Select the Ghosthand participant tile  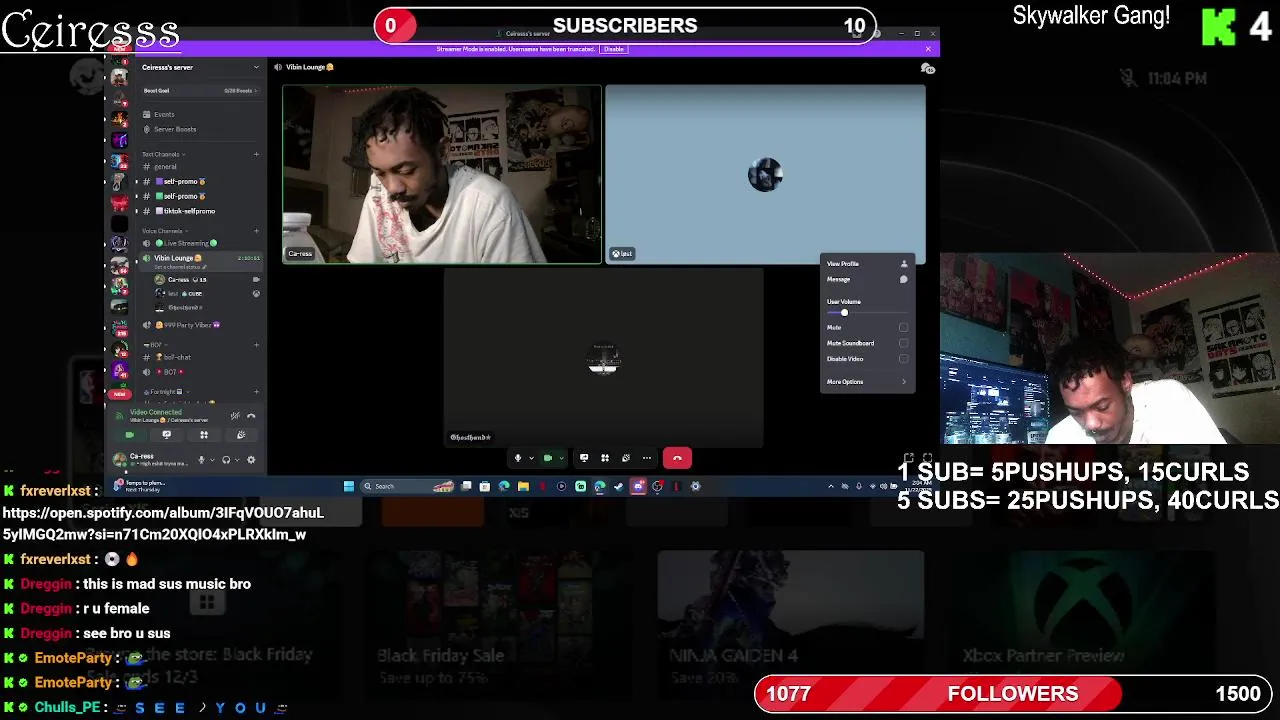click(x=604, y=358)
